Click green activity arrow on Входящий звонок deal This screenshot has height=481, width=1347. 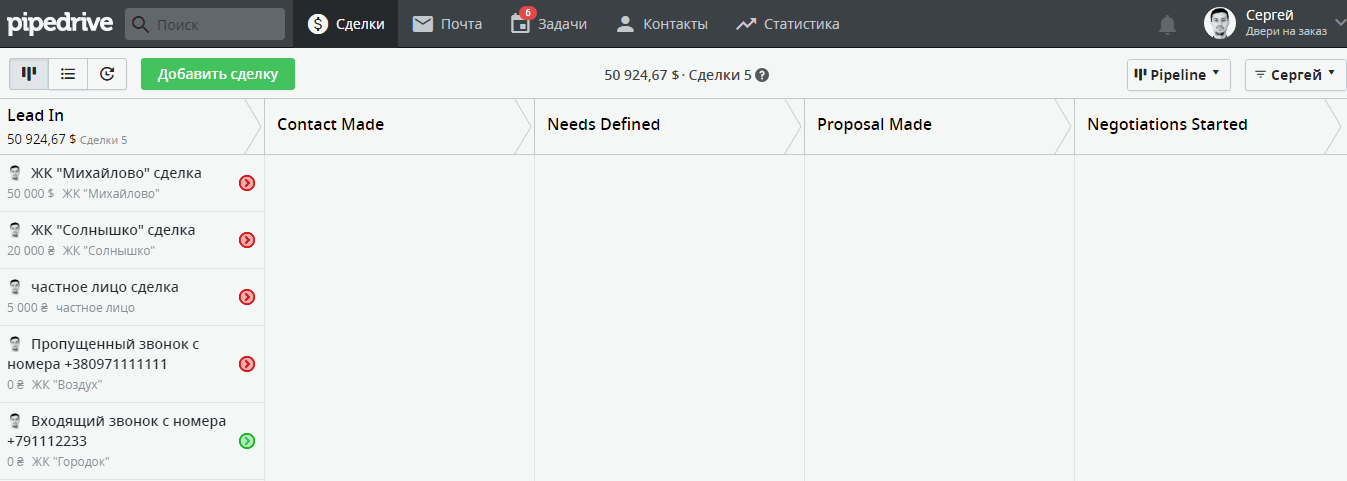pos(247,441)
